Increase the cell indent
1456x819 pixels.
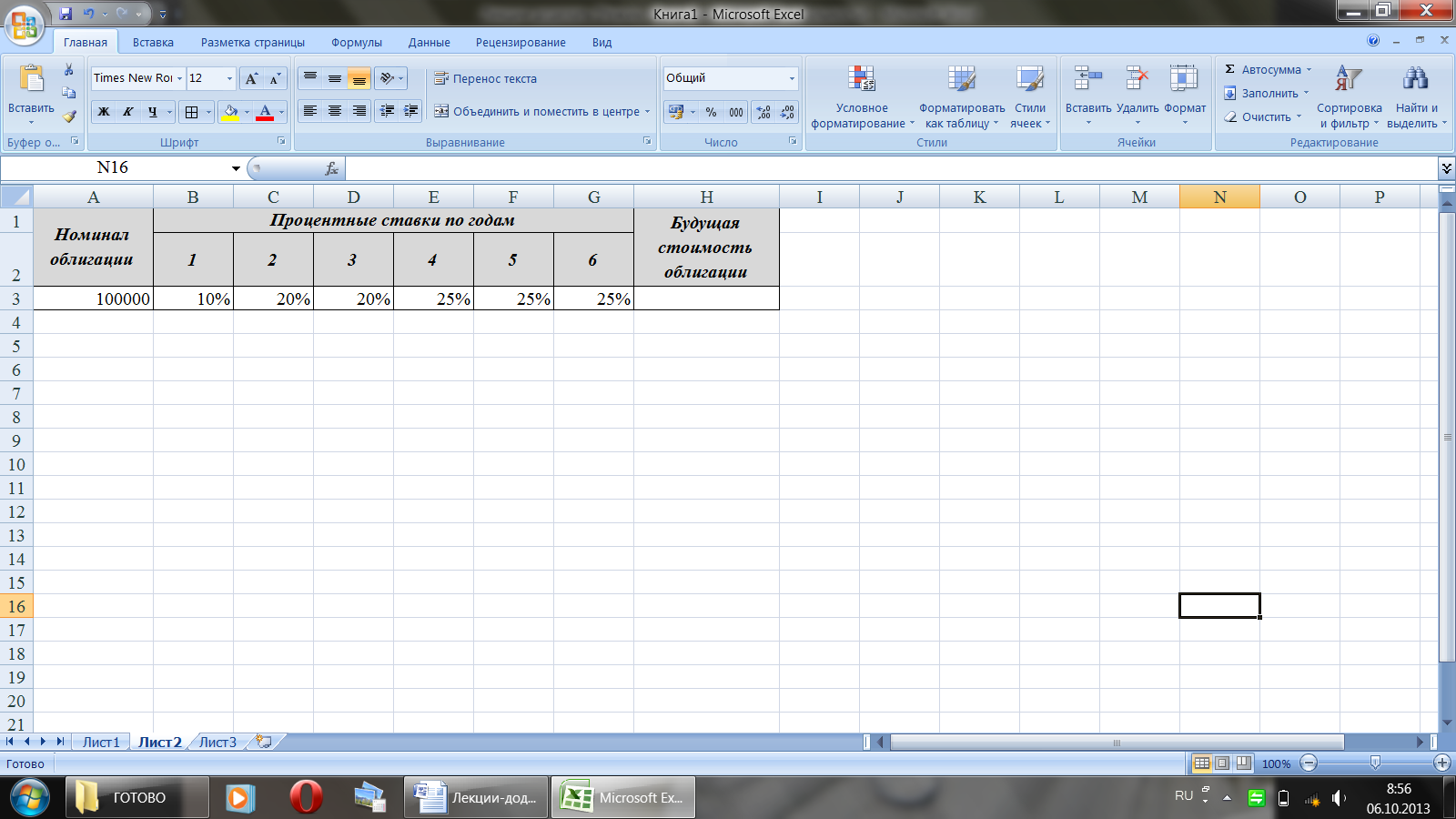pos(411,111)
